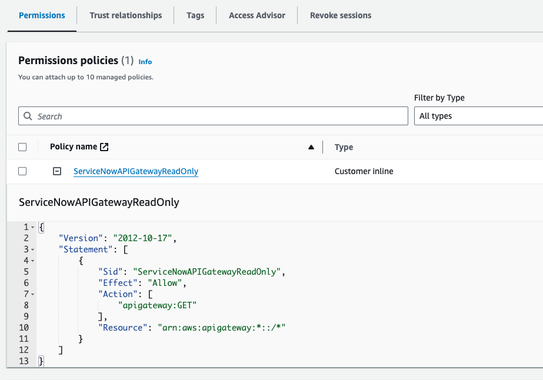The width and height of the screenshot is (543, 380).
Task: Collapse the ServiceNowAPIGatewayReadOnly policy row
Action: click(57, 171)
